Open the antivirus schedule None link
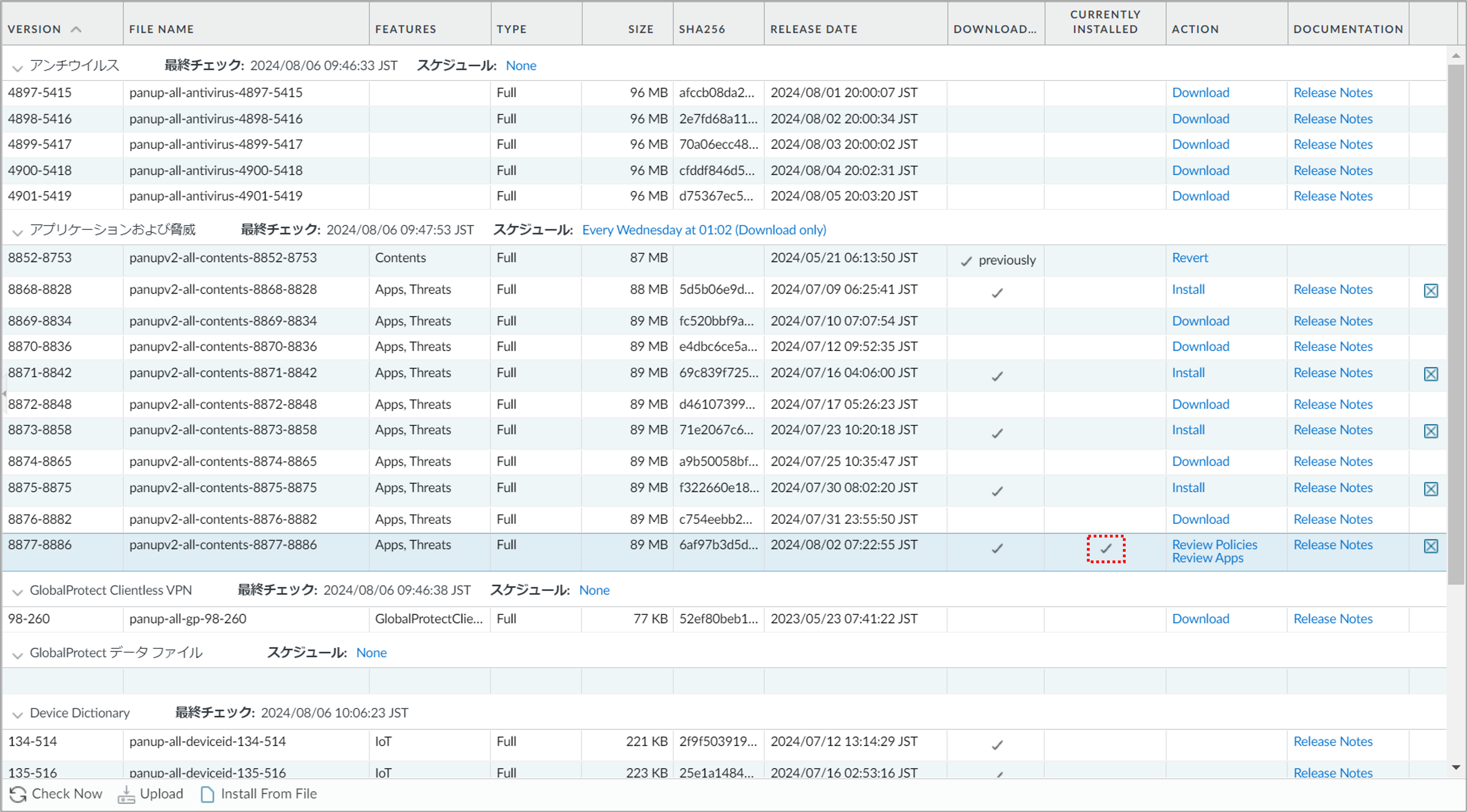1467x812 pixels. pyautogui.click(x=521, y=66)
